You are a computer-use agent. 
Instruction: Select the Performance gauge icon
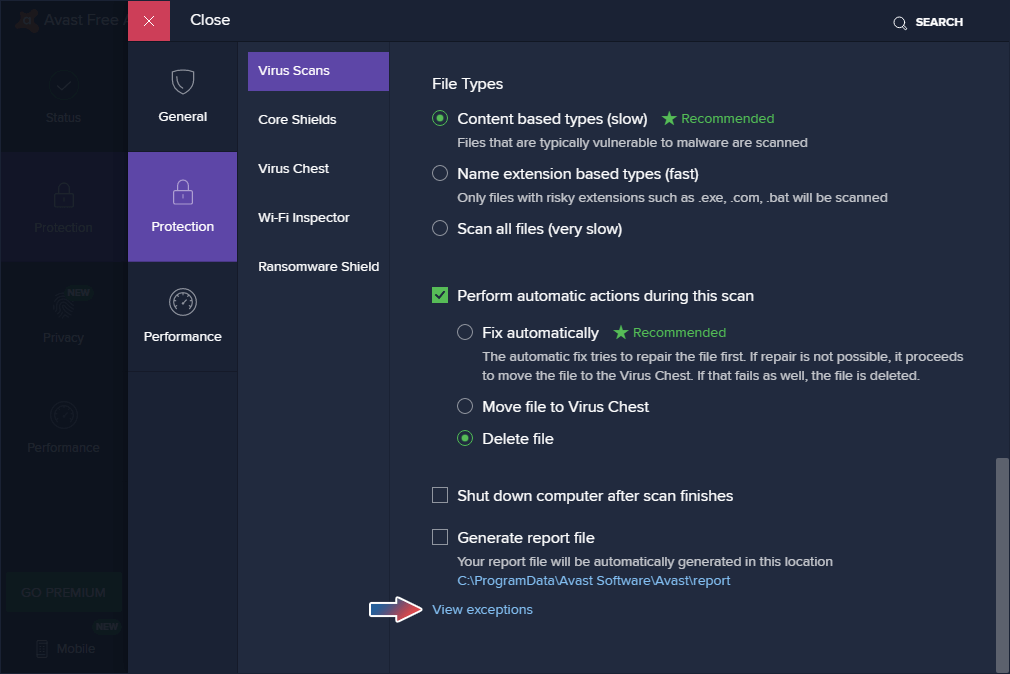(x=183, y=302)
